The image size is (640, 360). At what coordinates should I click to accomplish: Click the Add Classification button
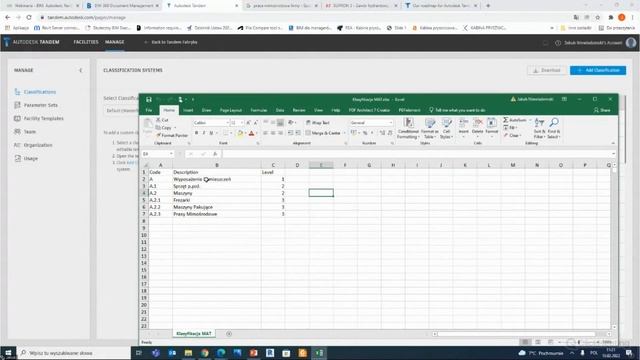pos(598,70)
